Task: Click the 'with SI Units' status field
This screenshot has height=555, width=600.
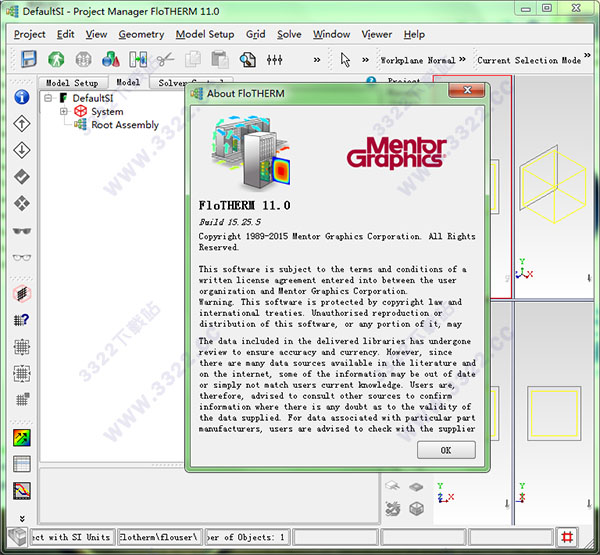Action: (x=72, y=537)
